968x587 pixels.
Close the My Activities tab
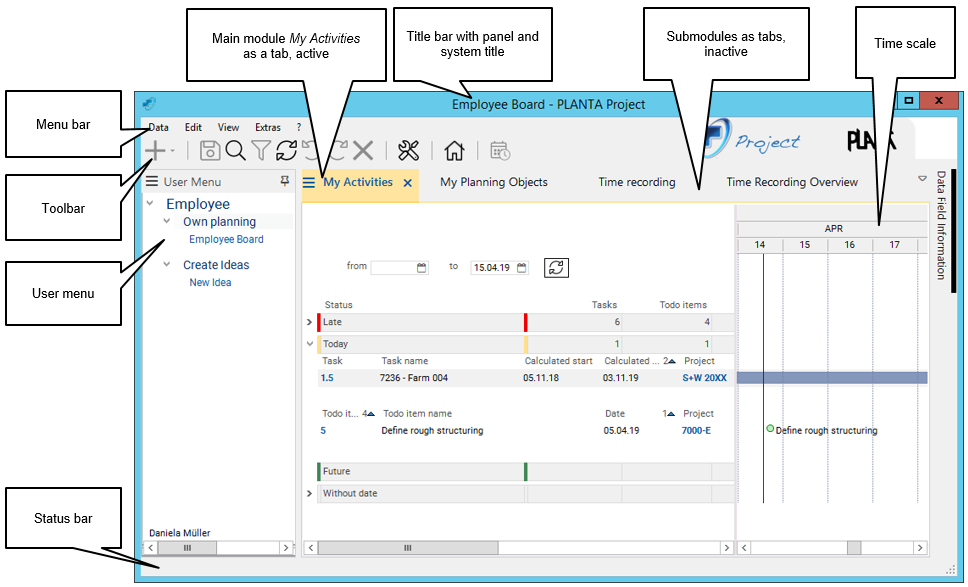[407, 183]
